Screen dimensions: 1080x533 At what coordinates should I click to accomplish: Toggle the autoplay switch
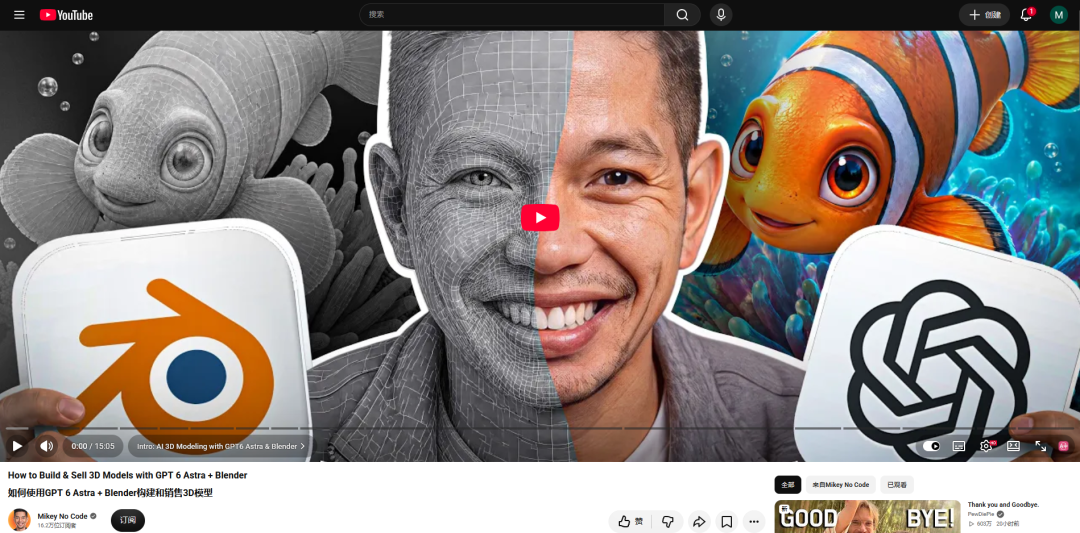click(931, 446)
